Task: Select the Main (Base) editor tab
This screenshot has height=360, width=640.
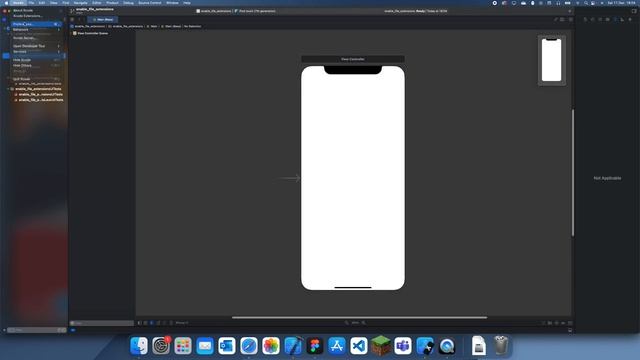Action: pyautogui.click(x=103, y=20)
